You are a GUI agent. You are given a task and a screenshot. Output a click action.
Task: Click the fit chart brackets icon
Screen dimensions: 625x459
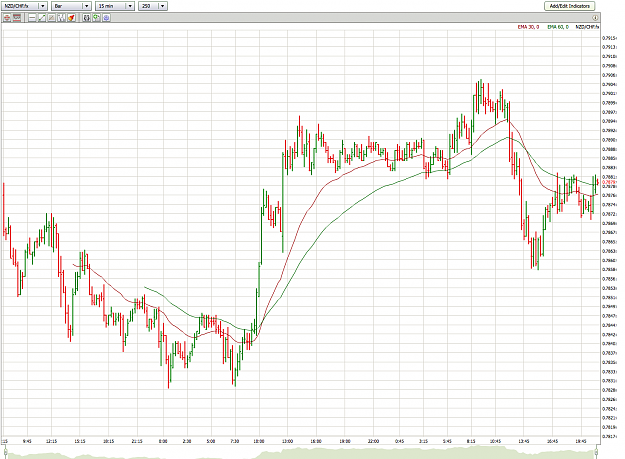(x=86, y=18)
